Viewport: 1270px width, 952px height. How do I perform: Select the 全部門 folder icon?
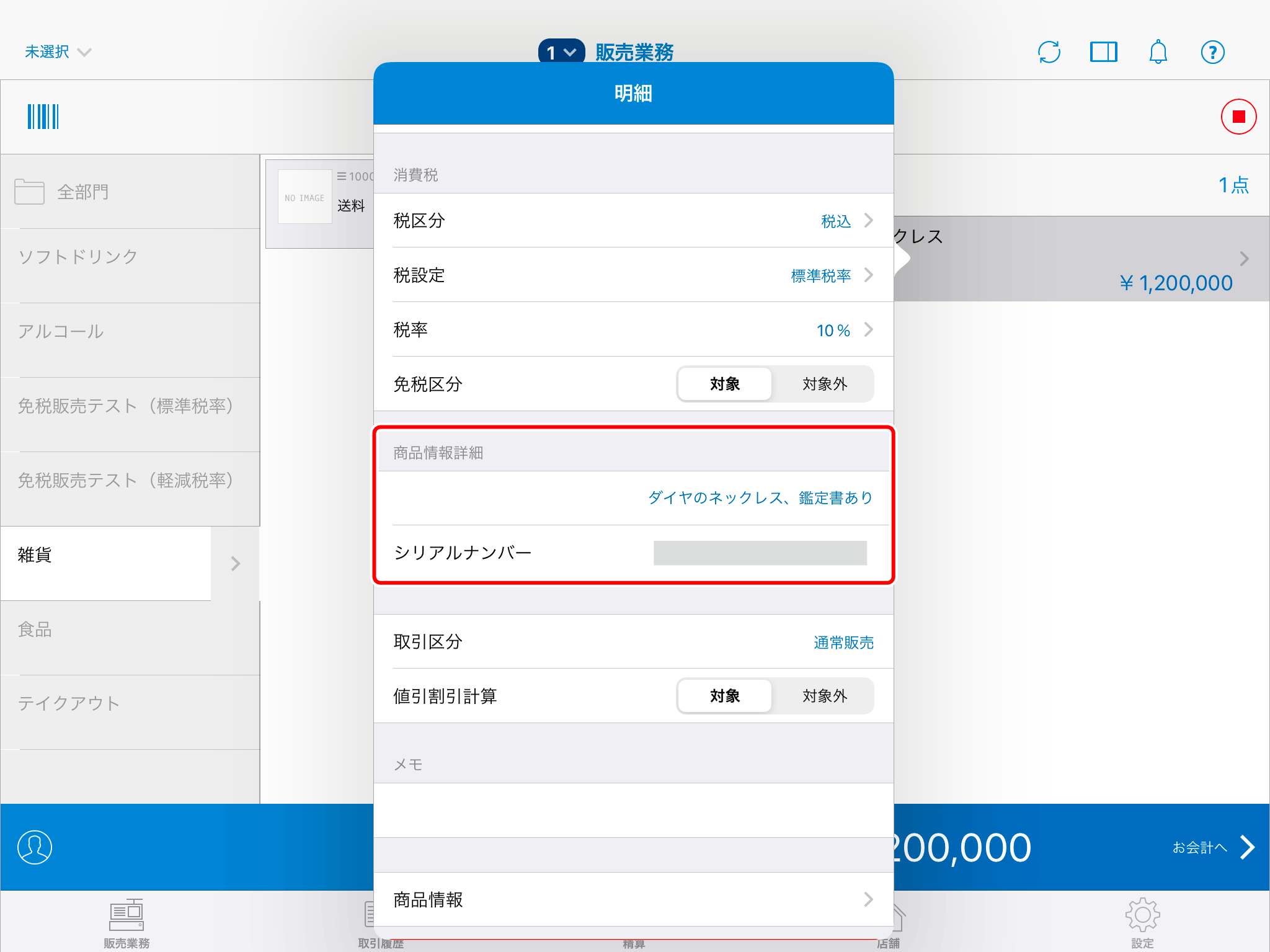click(x=29, y=192)
